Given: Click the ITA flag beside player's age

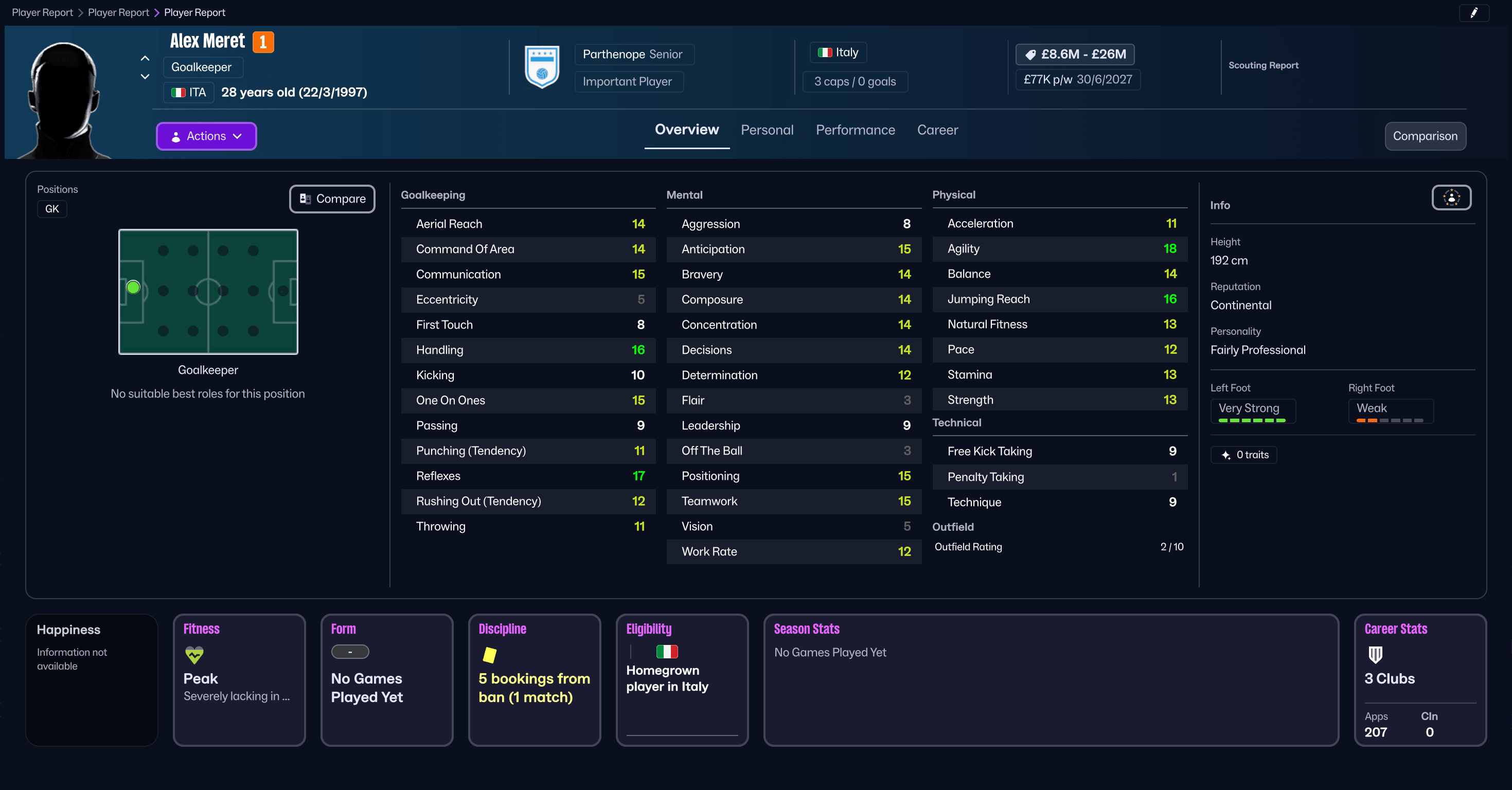Looking at the screenshot, I should pos(179,93).
